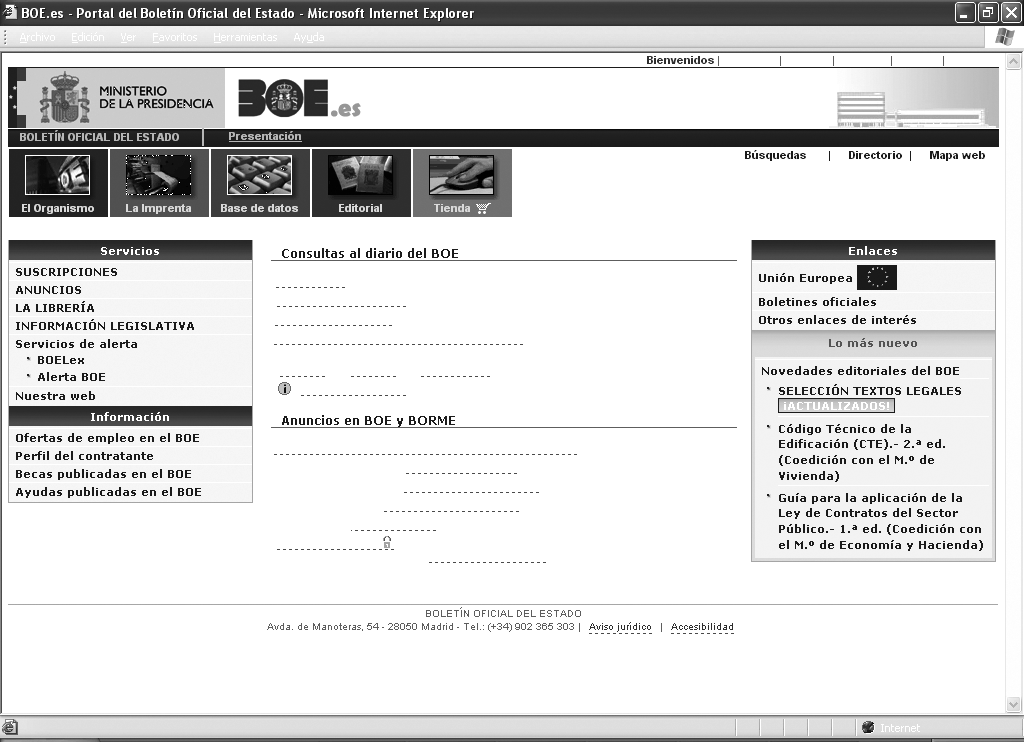
Task: Open La Imprenta section thumbnail
Action: point(158,176)
